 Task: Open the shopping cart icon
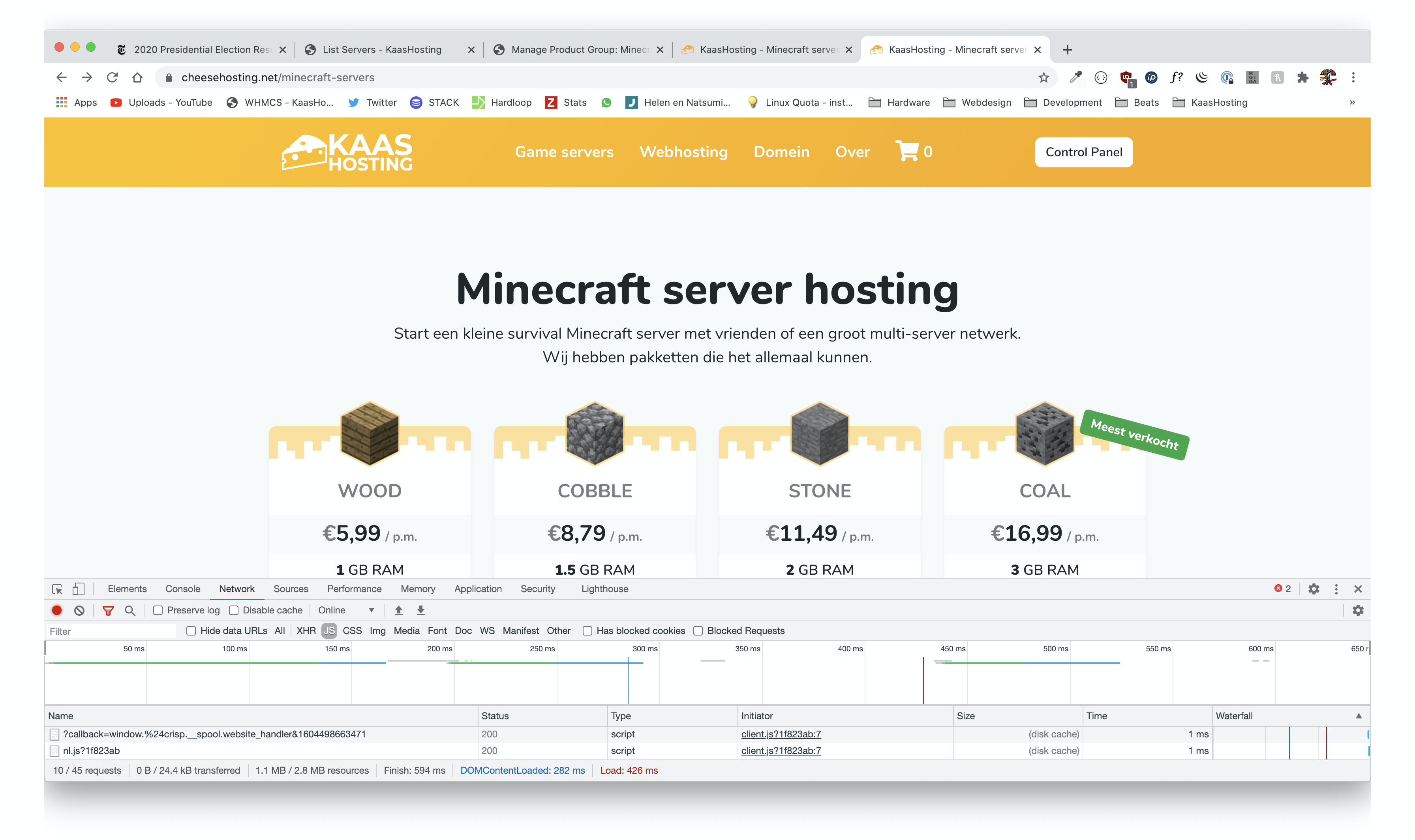click(x=907, y=151)
